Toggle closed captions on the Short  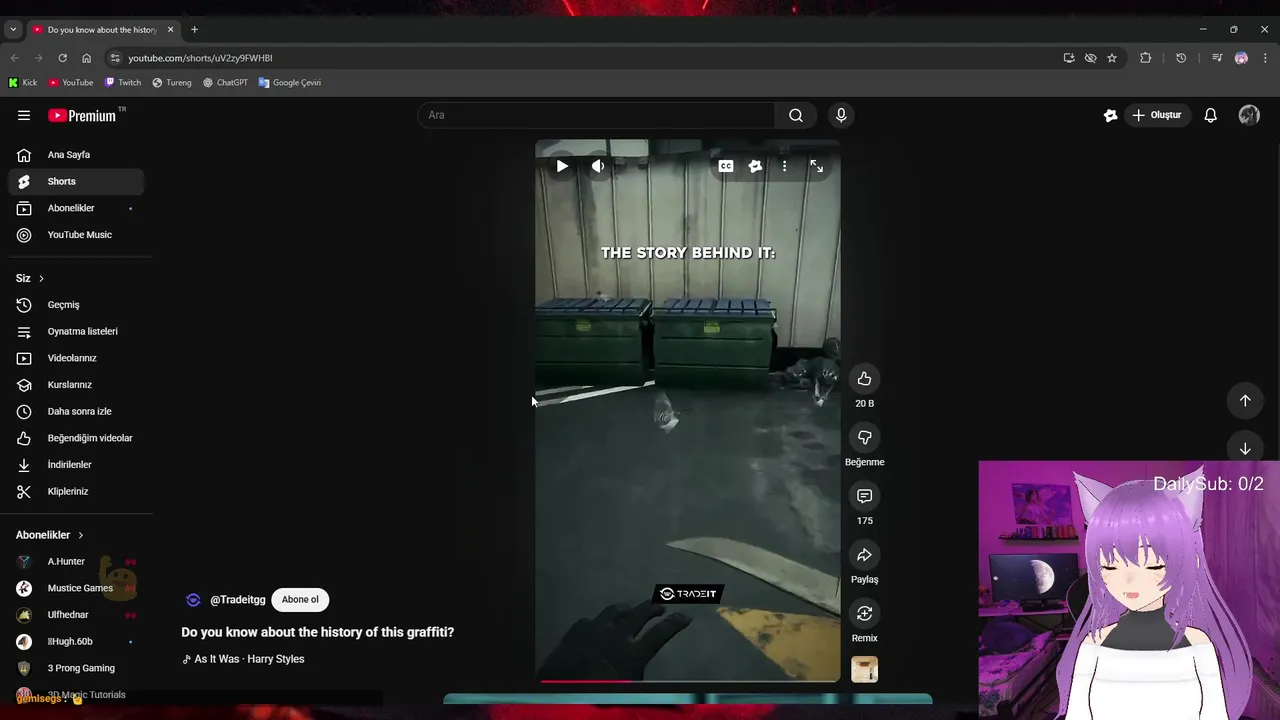726,166
